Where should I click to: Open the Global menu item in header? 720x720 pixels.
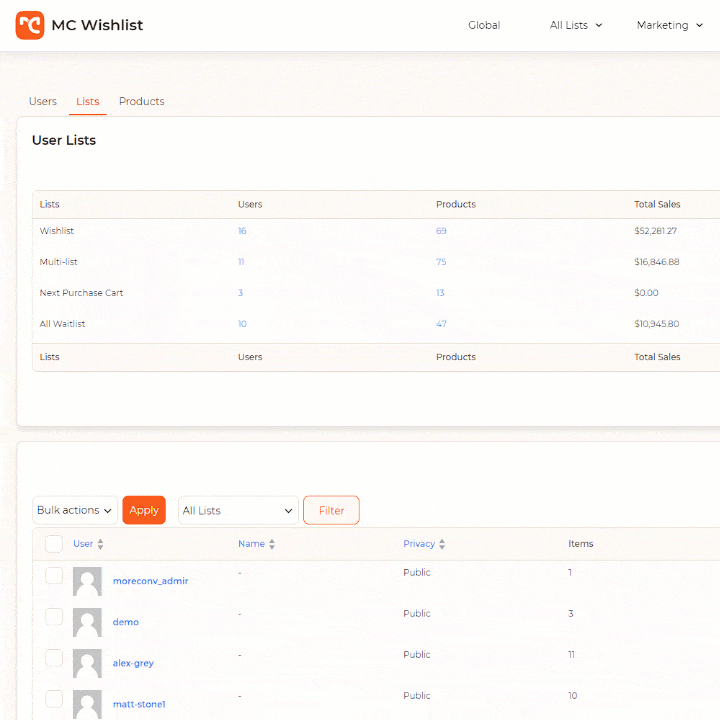click(484, 25)
